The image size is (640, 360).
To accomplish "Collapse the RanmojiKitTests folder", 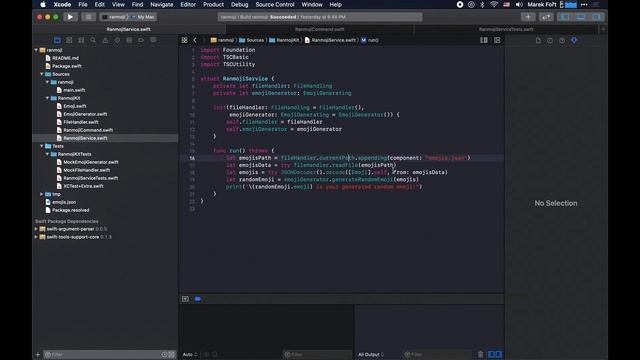I will [47, 154].
